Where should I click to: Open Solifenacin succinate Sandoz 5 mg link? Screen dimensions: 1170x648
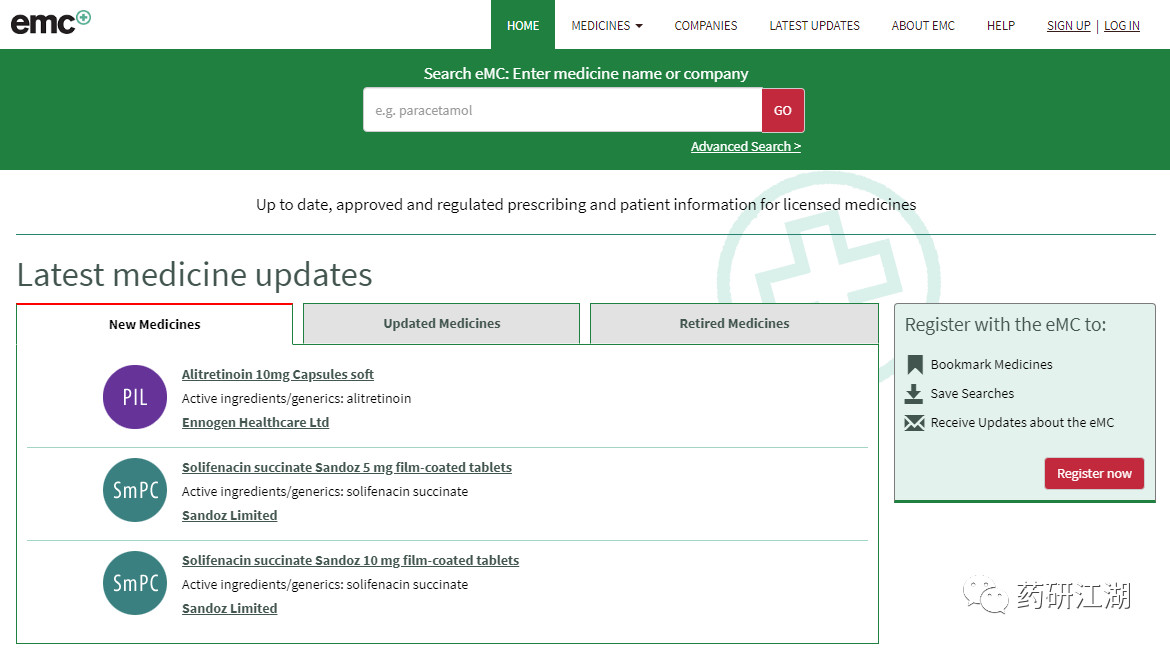(x=347, y=467)
